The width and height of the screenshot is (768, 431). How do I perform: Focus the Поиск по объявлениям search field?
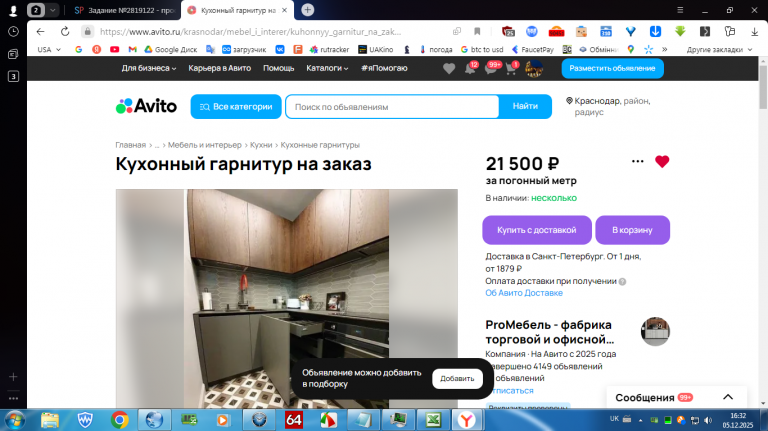[392, 107]
